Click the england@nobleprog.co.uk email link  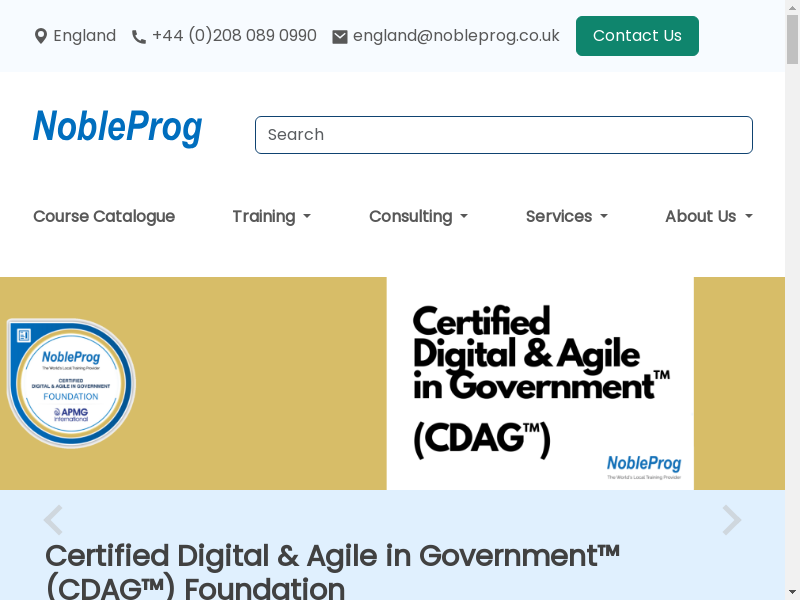pyautogui.click(x=456, y=36)
